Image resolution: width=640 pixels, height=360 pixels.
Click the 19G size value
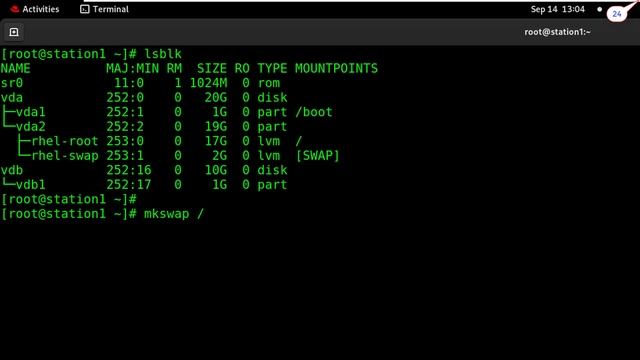(216, 127)
